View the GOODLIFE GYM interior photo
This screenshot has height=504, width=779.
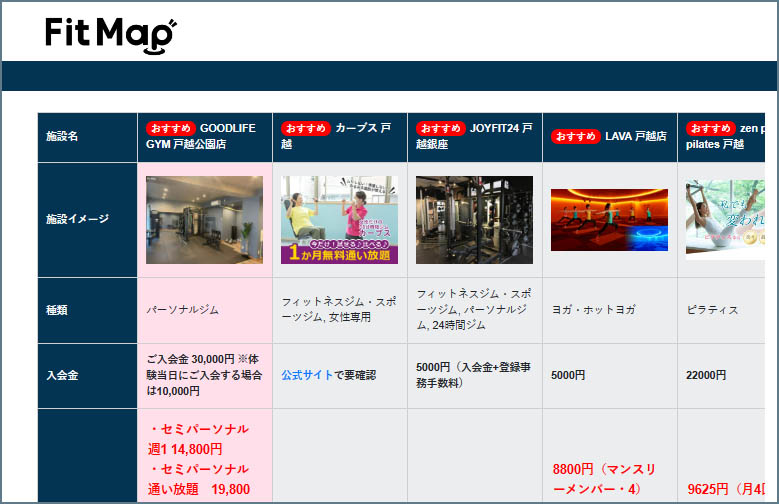pos(204,220)
